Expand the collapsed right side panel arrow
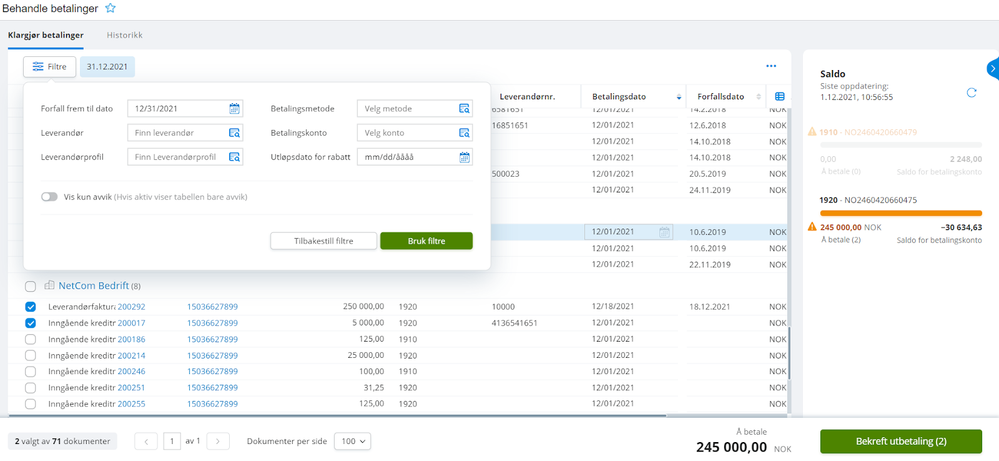Image resolution: width=999 pixels, height=461 pixels. coord(993,69)
